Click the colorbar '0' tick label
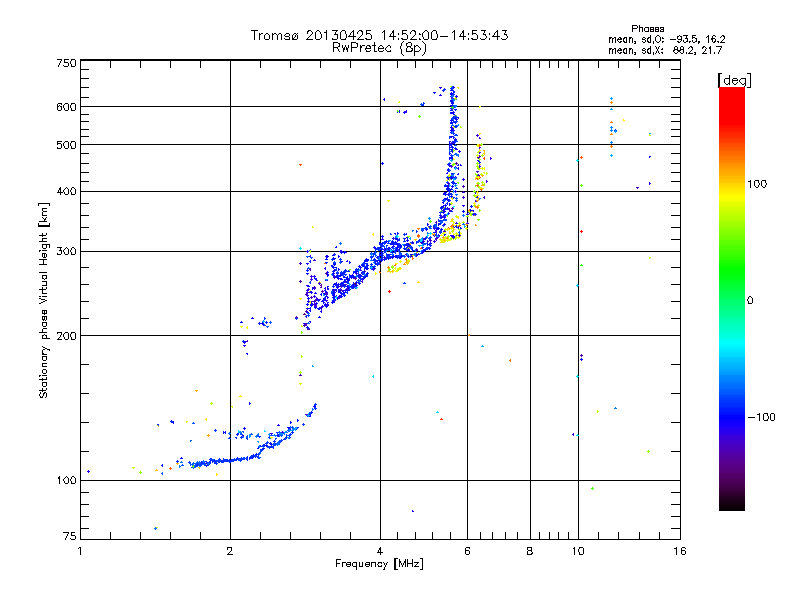The image size is (800, 600). pyautogui.click(x=750, y=301)
